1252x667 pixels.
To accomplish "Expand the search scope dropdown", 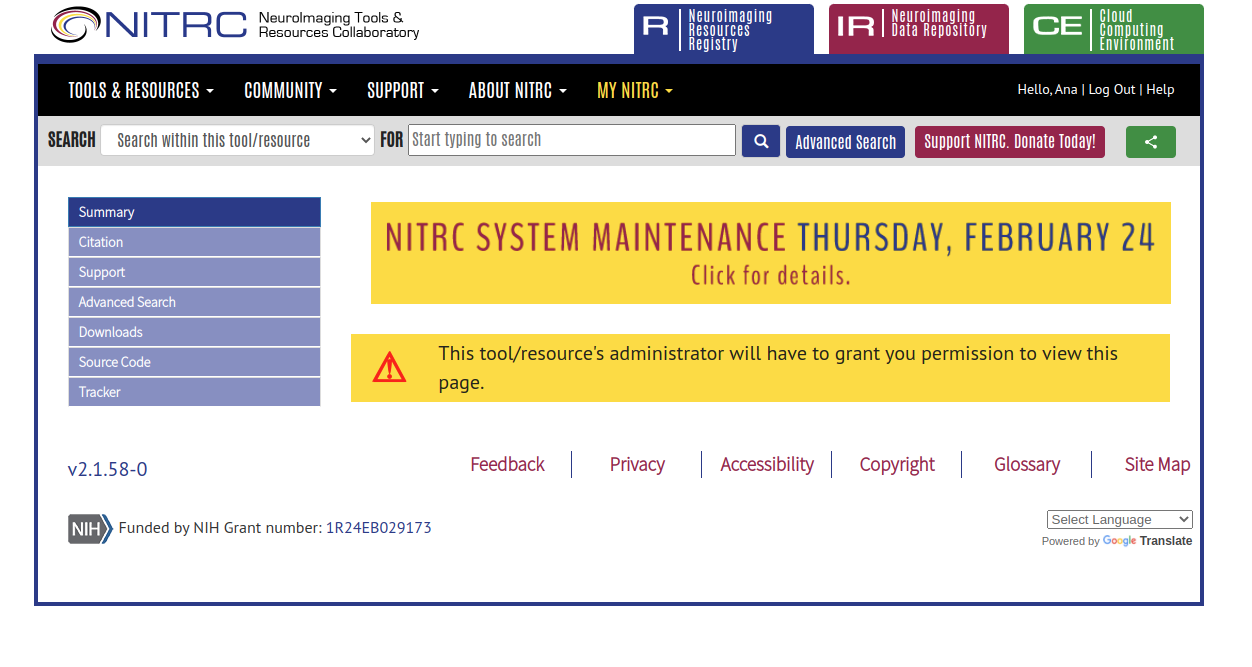I will click(237, 141).
